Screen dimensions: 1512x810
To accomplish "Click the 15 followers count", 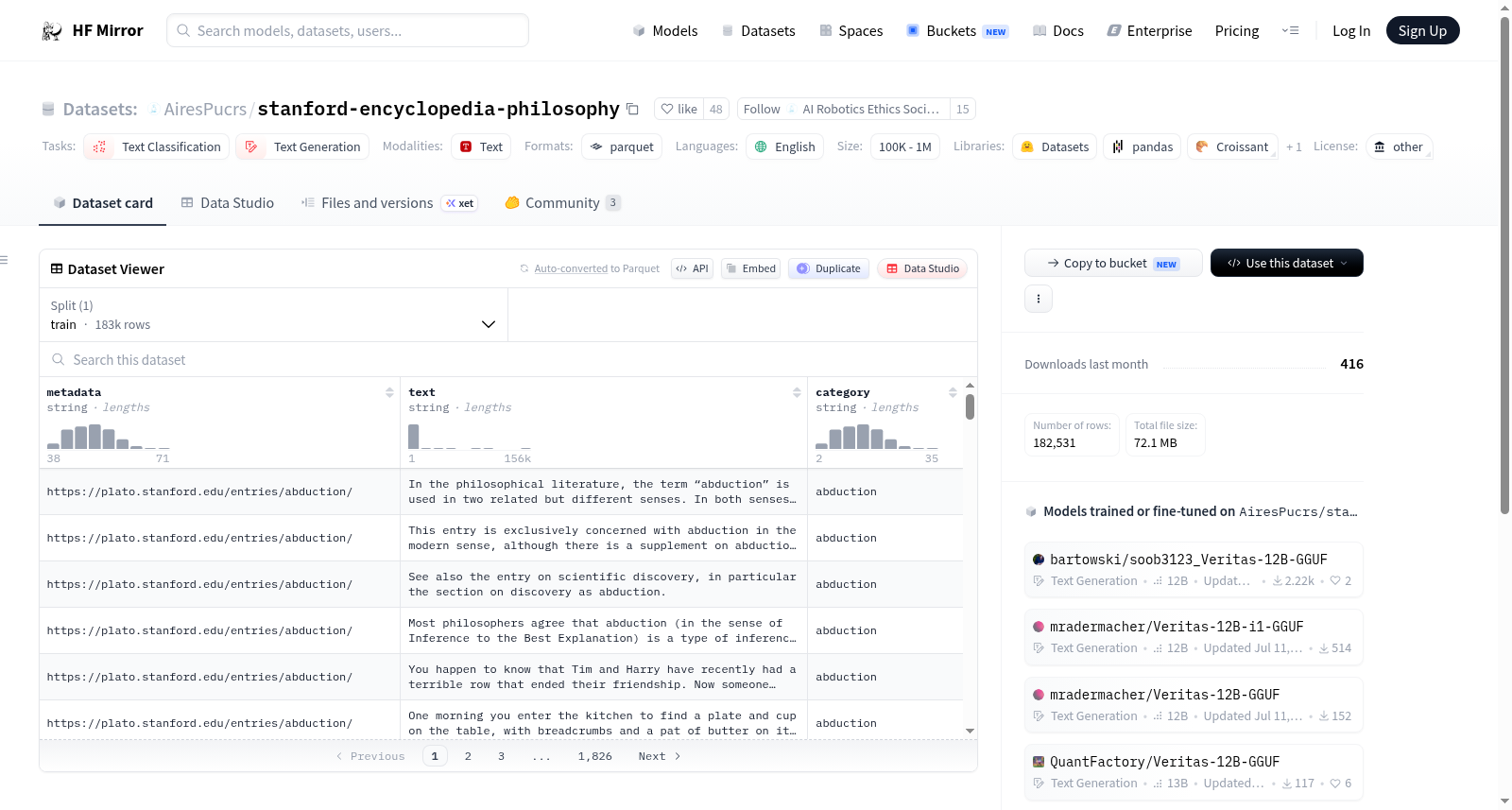I will point(962,109).
